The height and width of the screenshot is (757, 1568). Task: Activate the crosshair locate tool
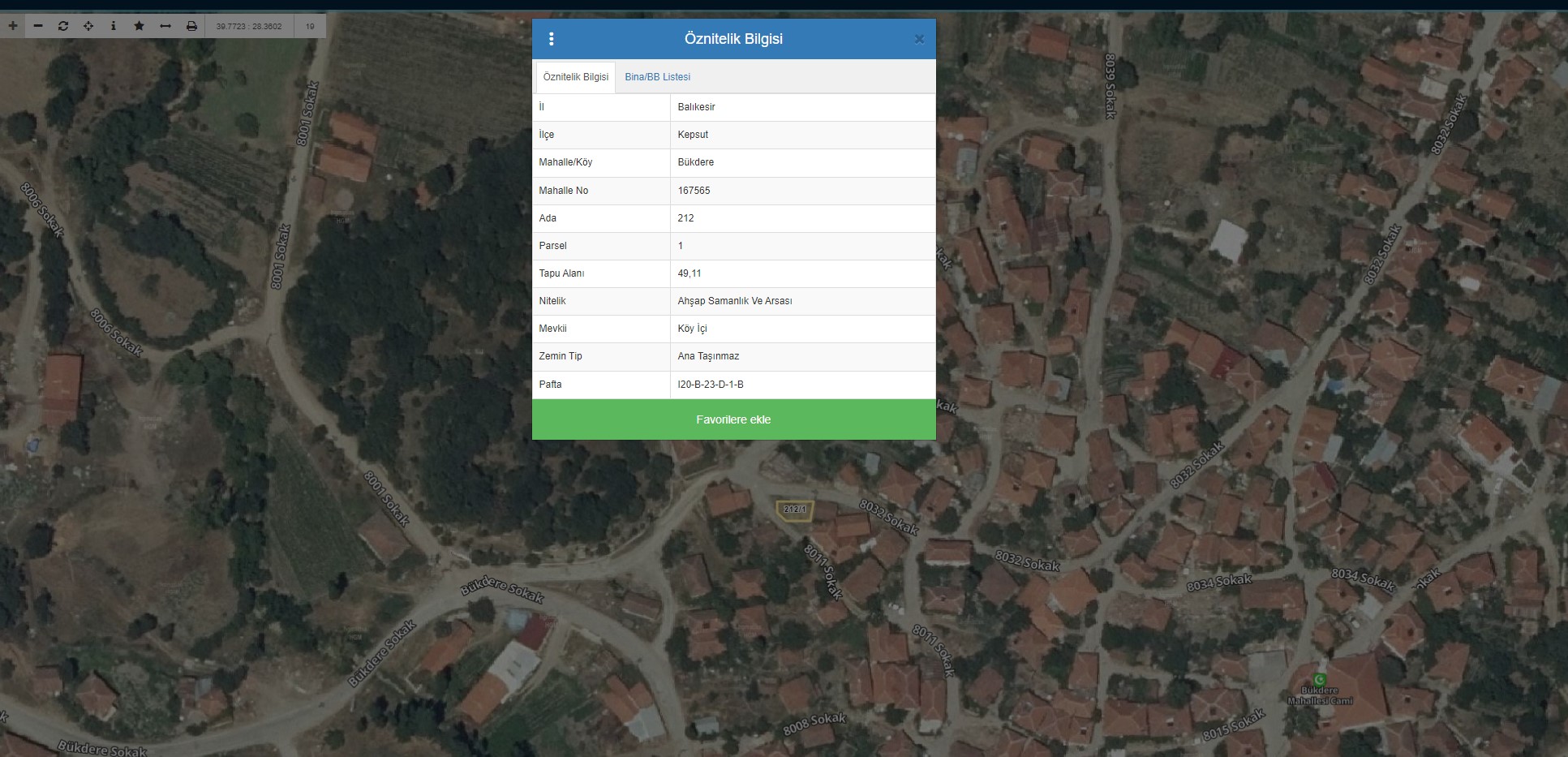coord(88,26)
